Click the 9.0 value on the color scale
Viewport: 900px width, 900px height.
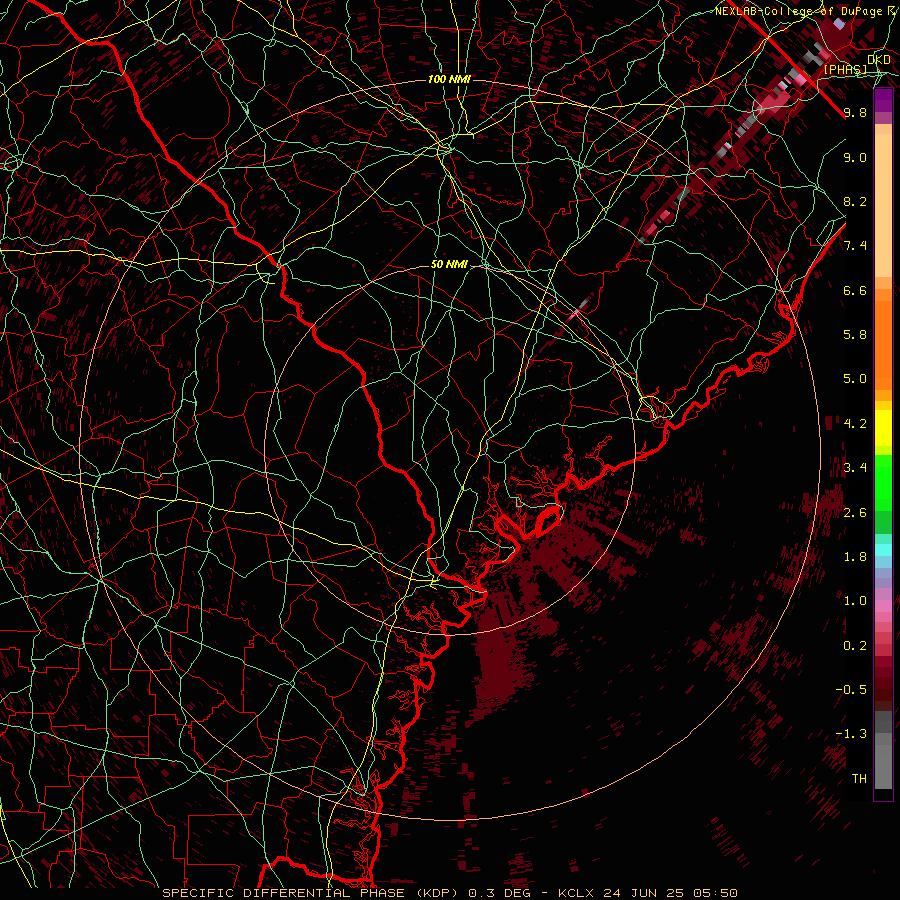855,157
